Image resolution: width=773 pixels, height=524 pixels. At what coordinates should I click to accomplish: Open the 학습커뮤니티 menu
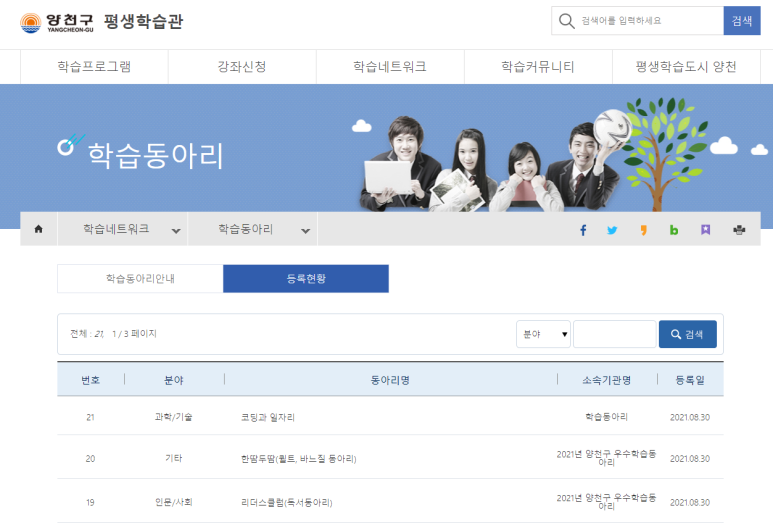(x=538, y=67)
